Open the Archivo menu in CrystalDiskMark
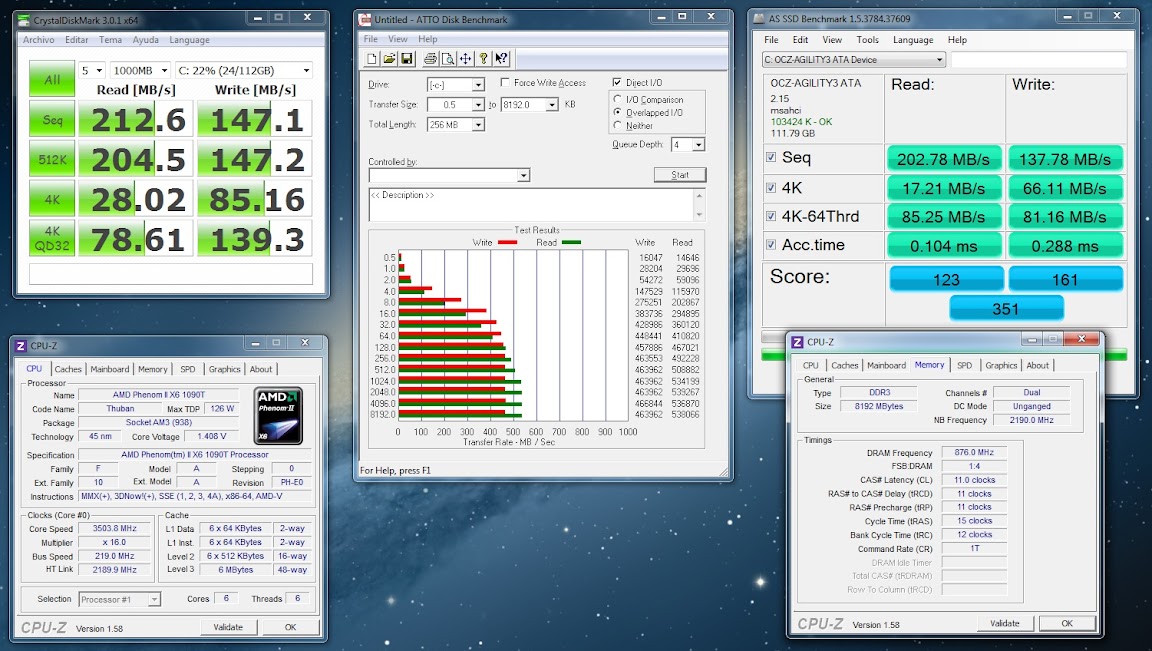 tap(38, 40)
